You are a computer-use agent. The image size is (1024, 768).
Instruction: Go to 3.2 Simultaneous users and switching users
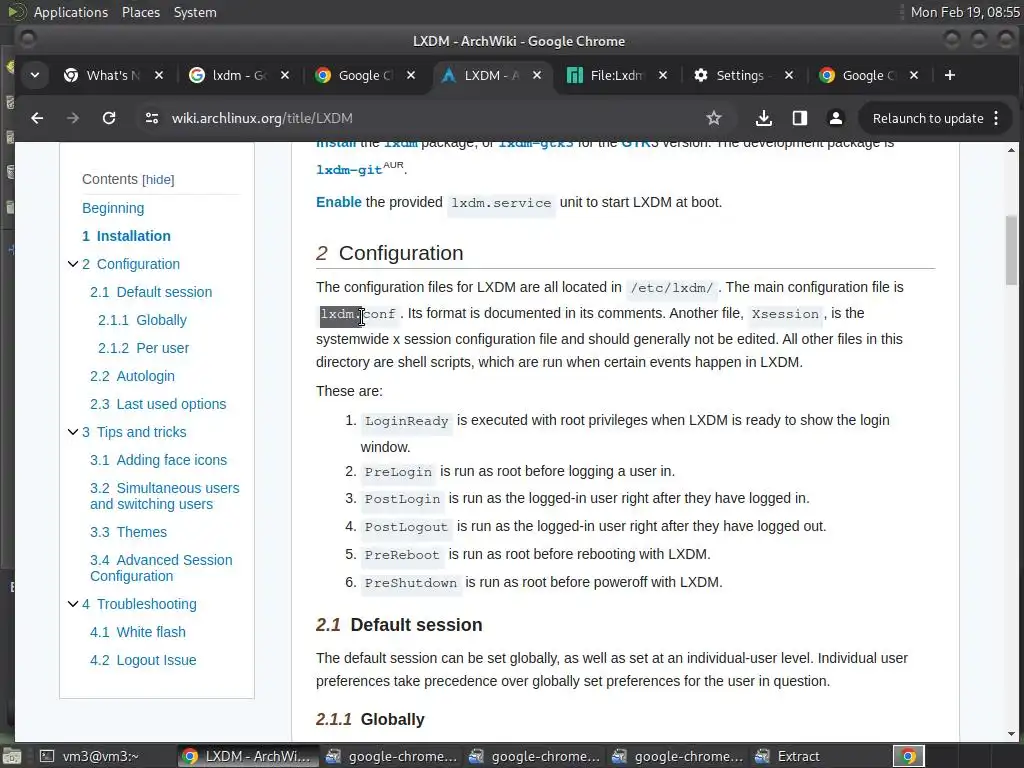click(165, 496)
